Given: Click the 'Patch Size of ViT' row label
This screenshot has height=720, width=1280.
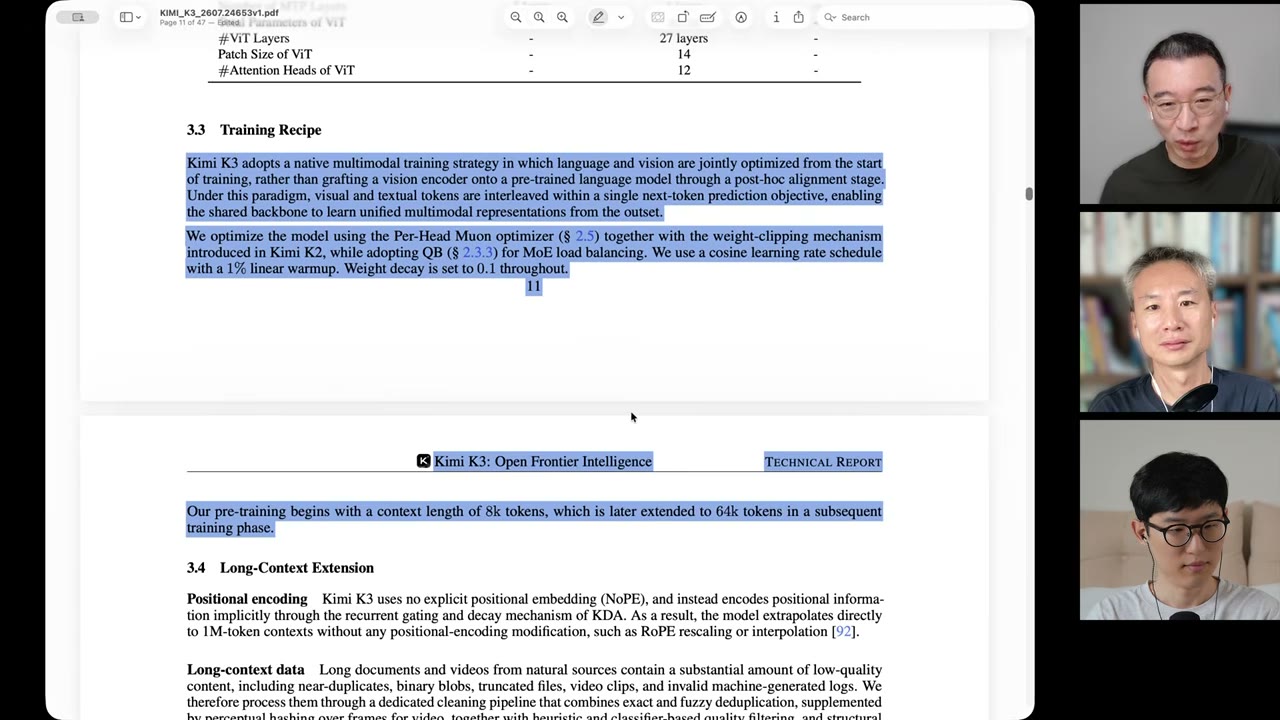Looking at the screenshot, I should click(x=265, y=54).
